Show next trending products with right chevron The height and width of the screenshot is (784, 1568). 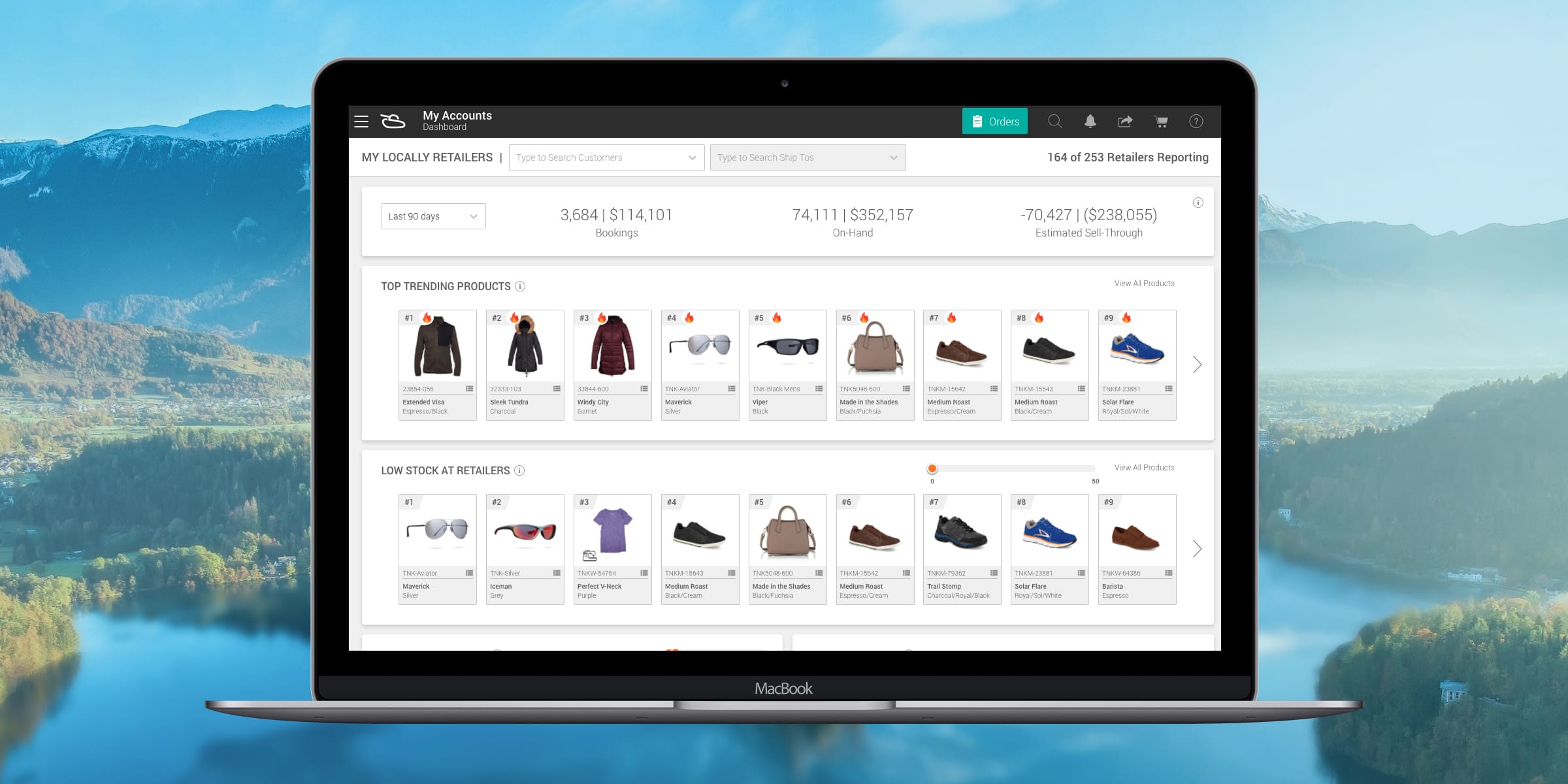coord(1197,365)
